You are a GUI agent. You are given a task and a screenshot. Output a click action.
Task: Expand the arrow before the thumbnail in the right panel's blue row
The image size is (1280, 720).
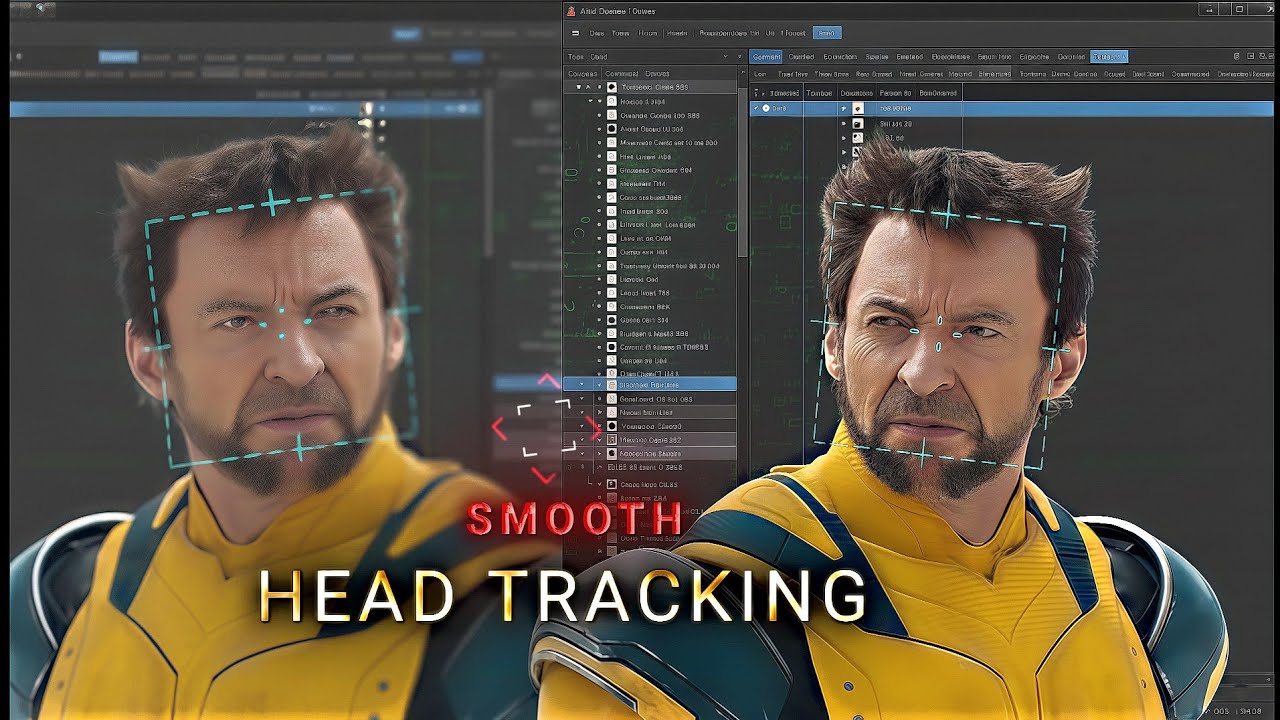[844, 108]
